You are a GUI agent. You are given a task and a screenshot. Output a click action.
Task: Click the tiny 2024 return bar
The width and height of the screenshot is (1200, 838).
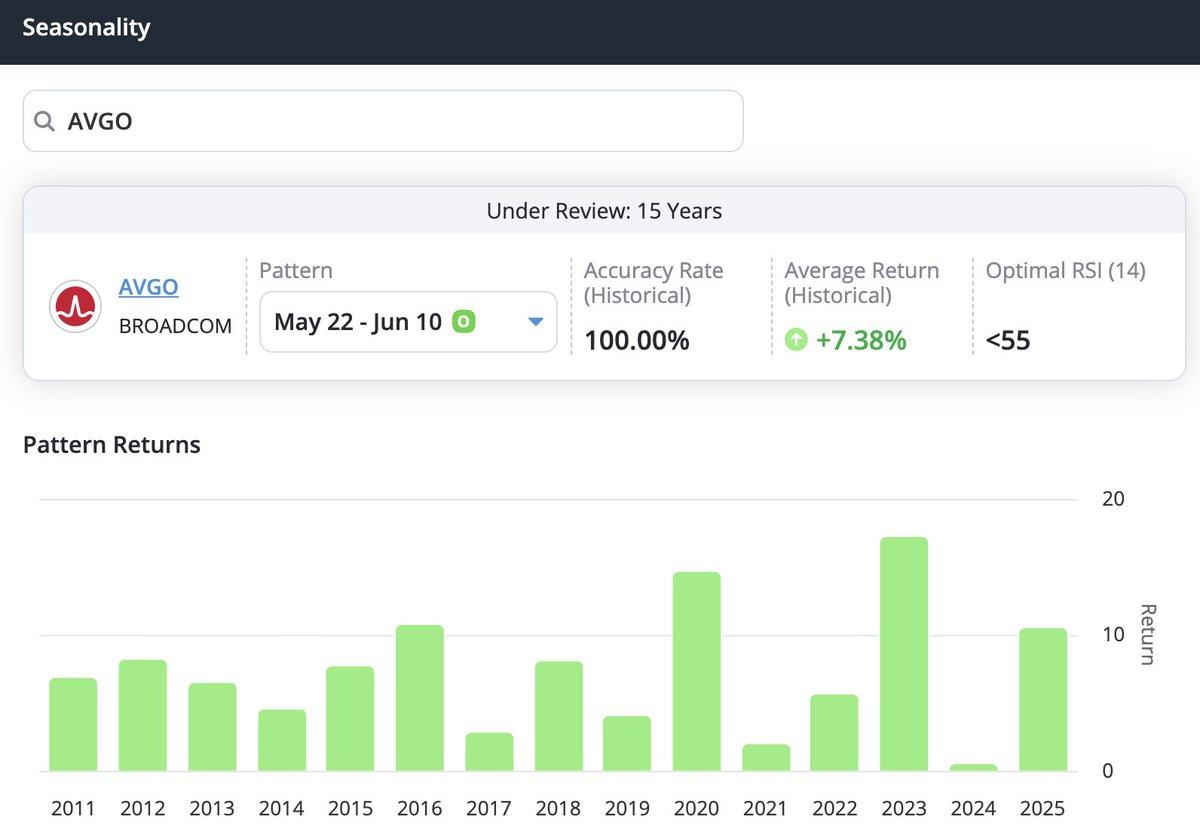[974, 768]
